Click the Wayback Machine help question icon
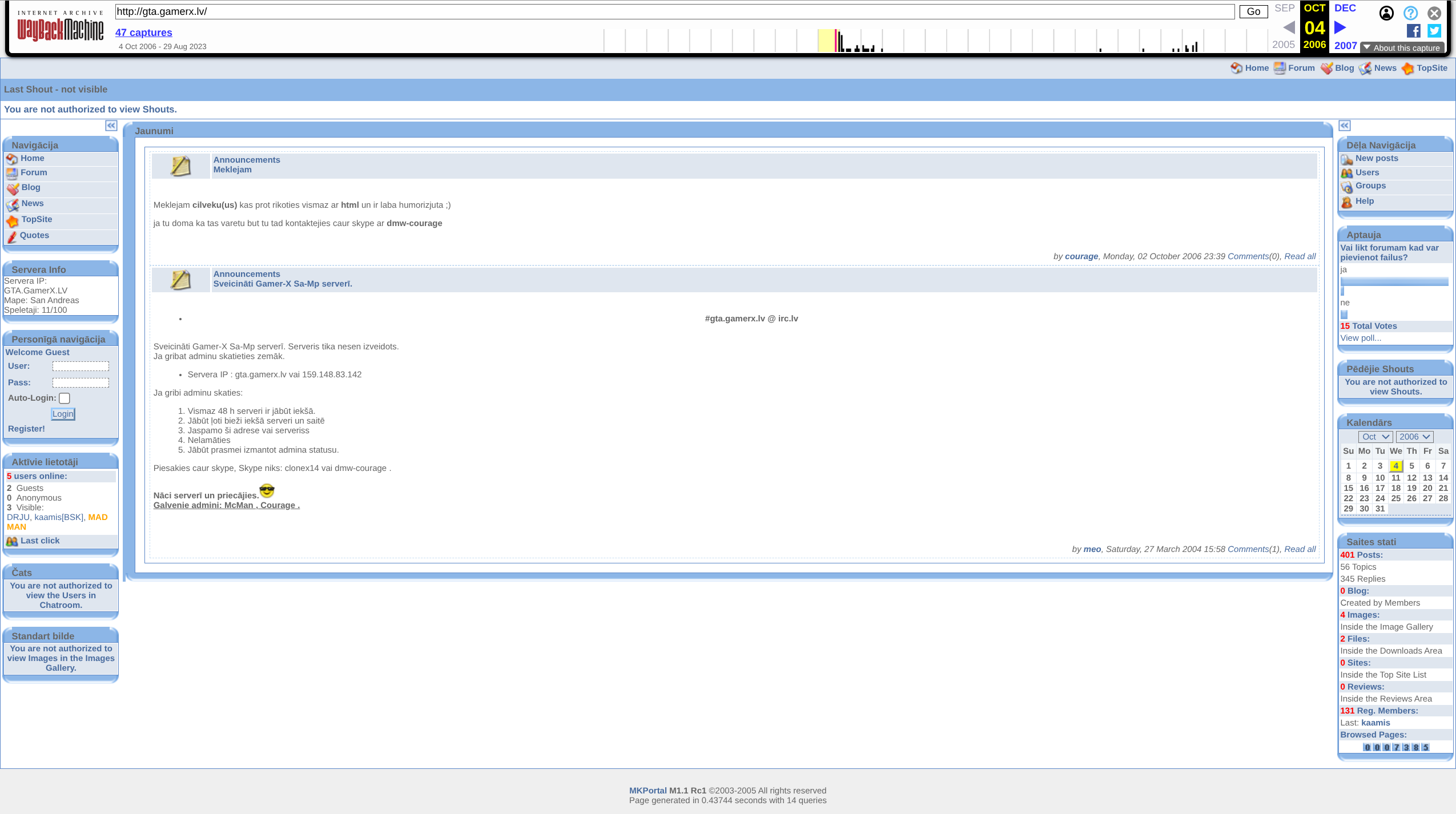The image size is (1456, 814). click(x=1410, y=13)
